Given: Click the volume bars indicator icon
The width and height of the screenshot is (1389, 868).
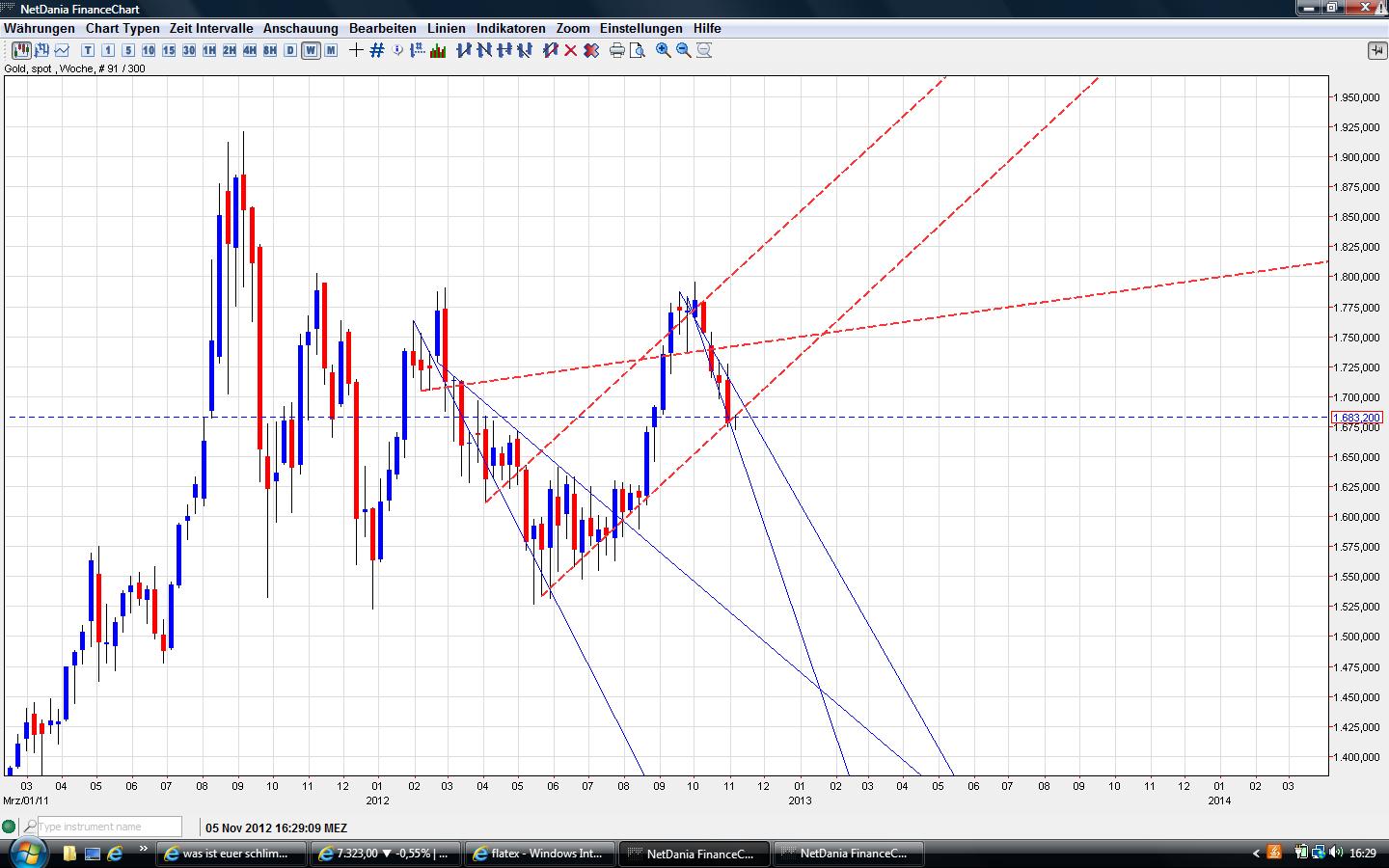Looking at the screenshot, I should (x=438, y=50).
